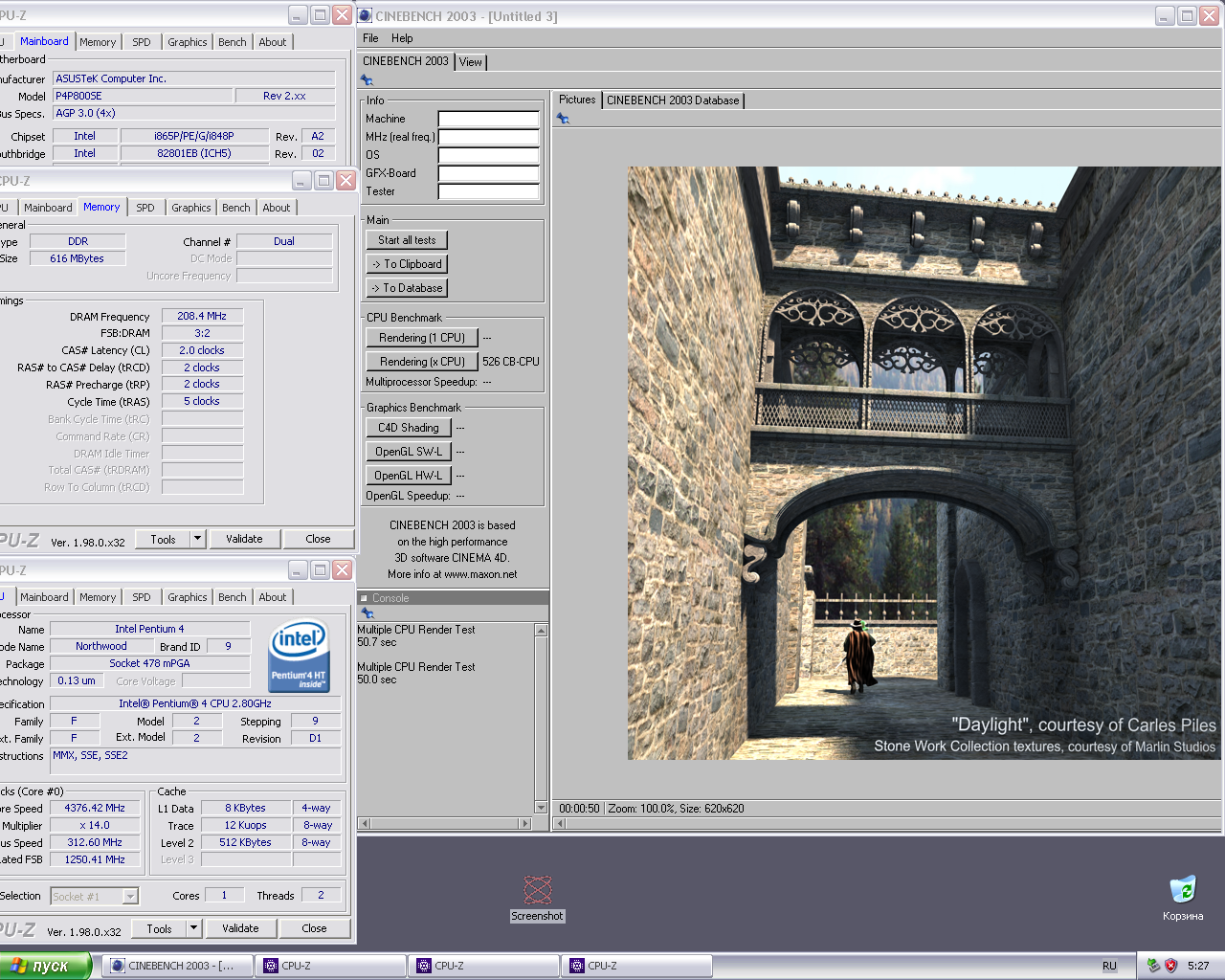Image resolution: width=1225 pixels, height=980 pixels.
Task: Open the About tab in top CPU-Z window
Action: coord(273,42)
